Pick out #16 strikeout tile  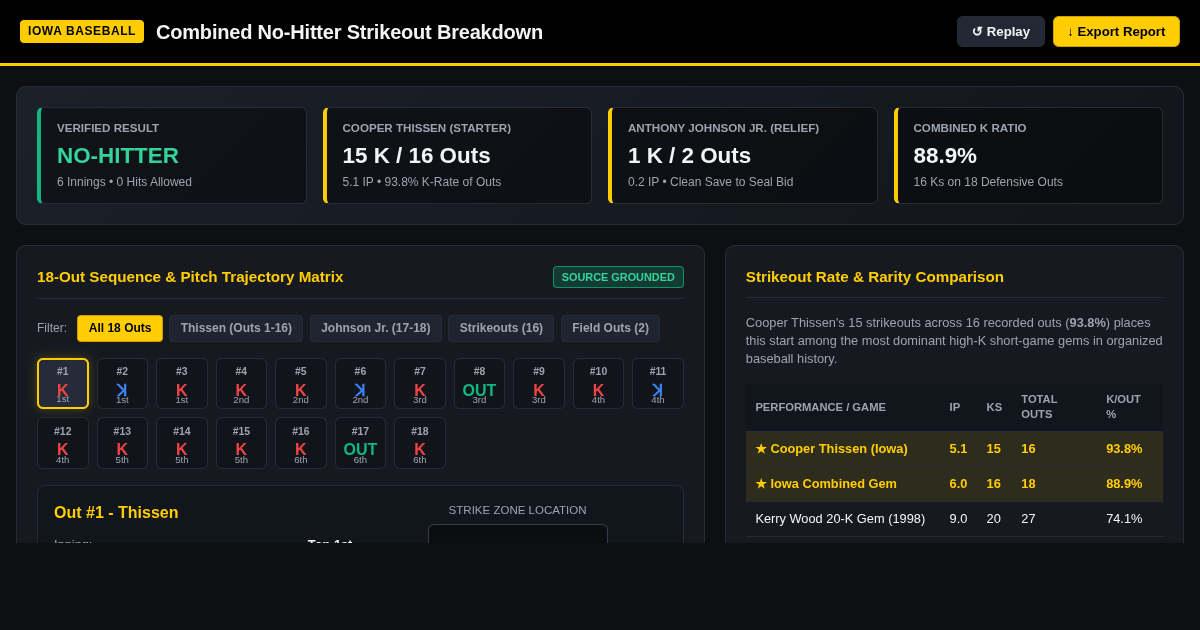(301, 444)
